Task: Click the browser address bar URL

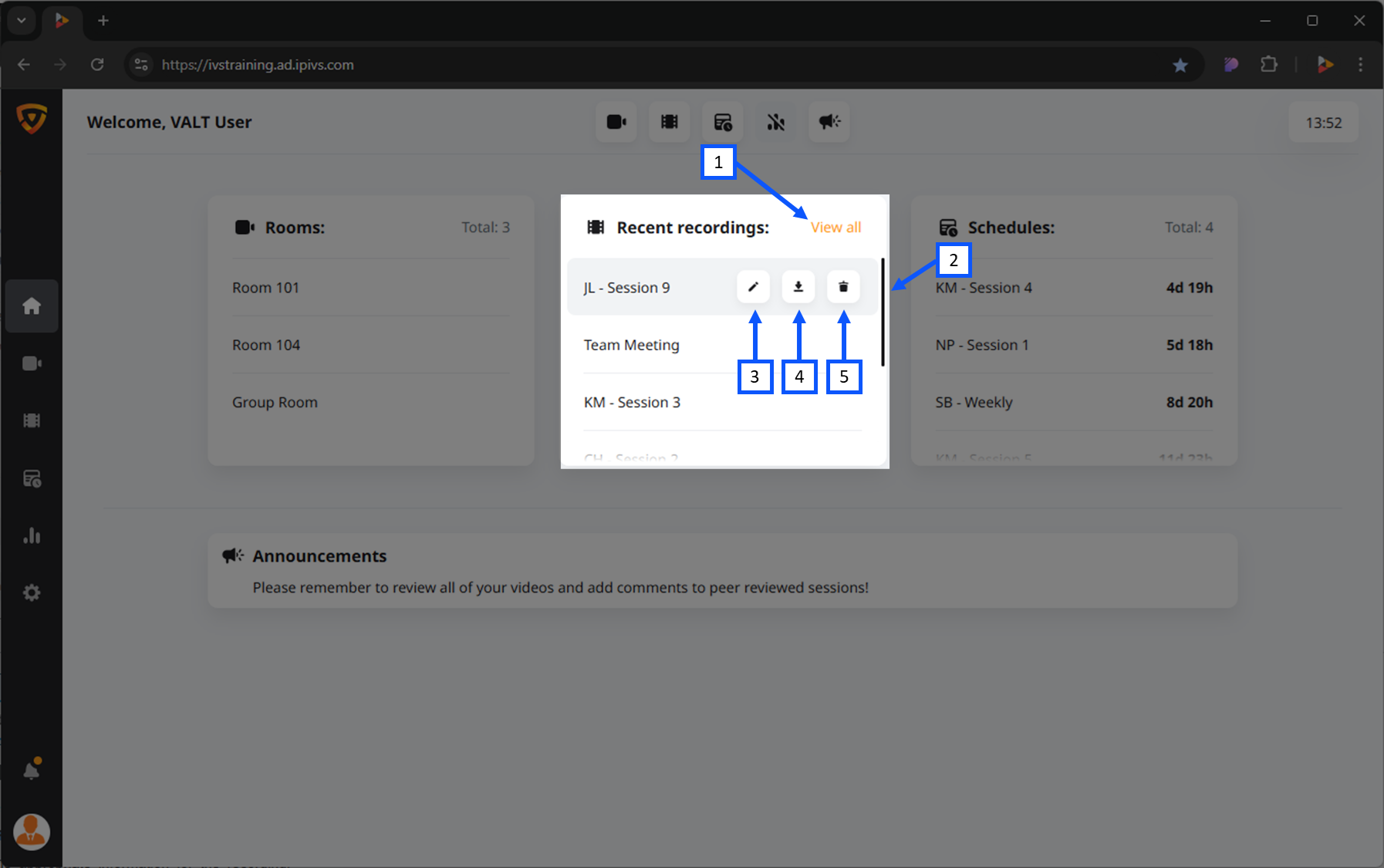Action: coord(258,65)
